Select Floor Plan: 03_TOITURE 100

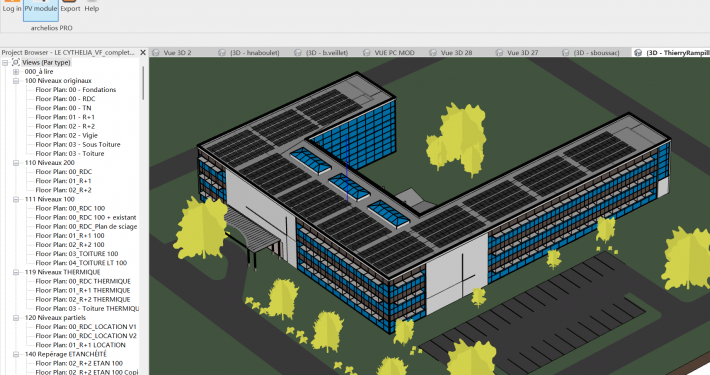coord(77,254)
